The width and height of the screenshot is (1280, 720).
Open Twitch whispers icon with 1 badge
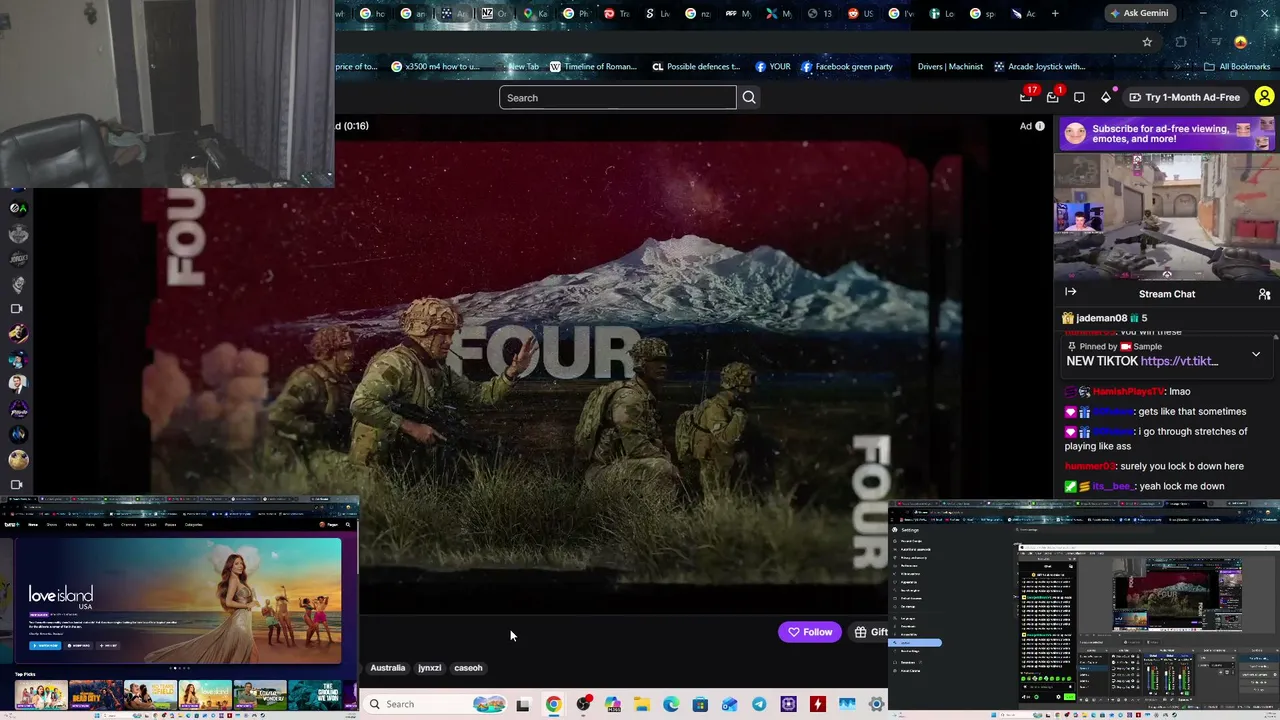point(1053,97)
